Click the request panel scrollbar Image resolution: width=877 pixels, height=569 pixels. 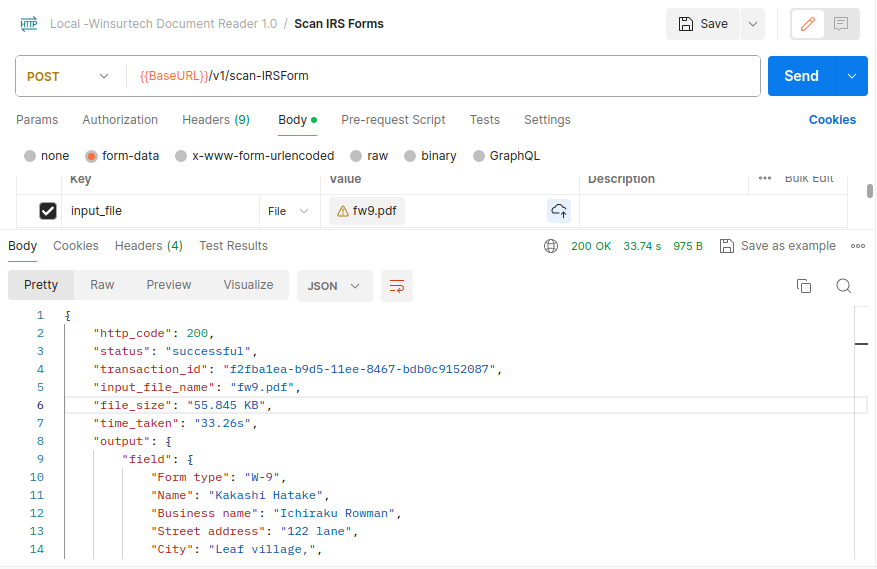869,191
